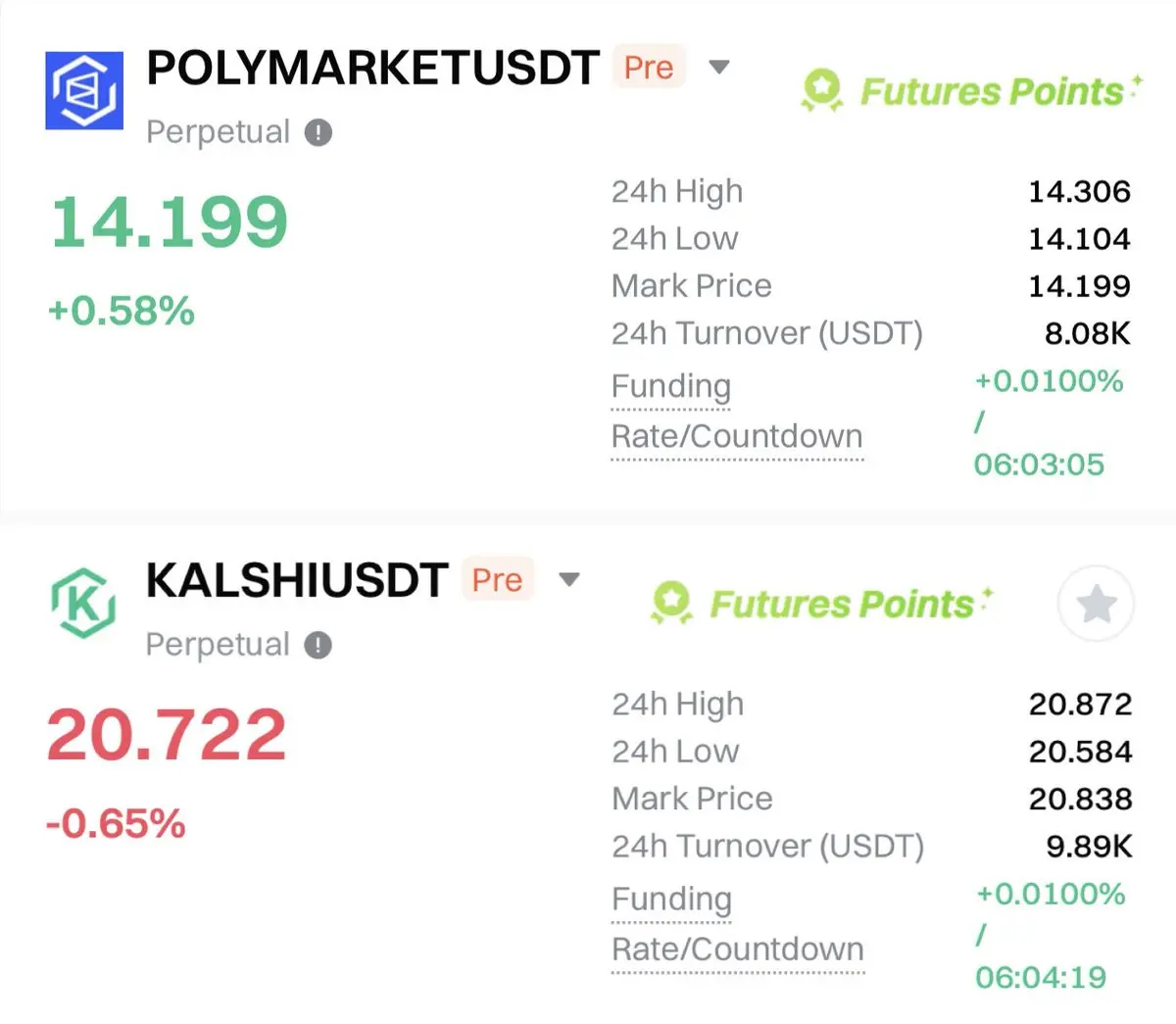Click the Kalshi hexagon logo icon
1176x1024 pixels.
[84, 604]
